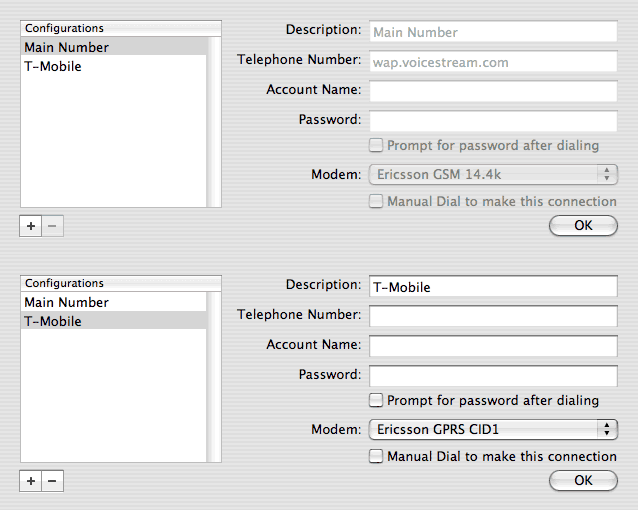Select T-Mobile in upper Configurations list
Viewport: 638px width, 510px height.
[x=53, y=67]
